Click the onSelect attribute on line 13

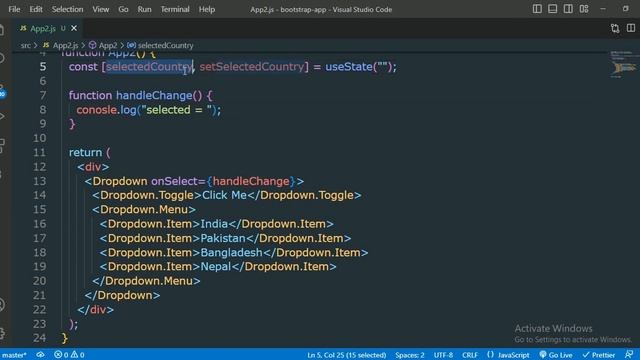(x=175, y=181)
